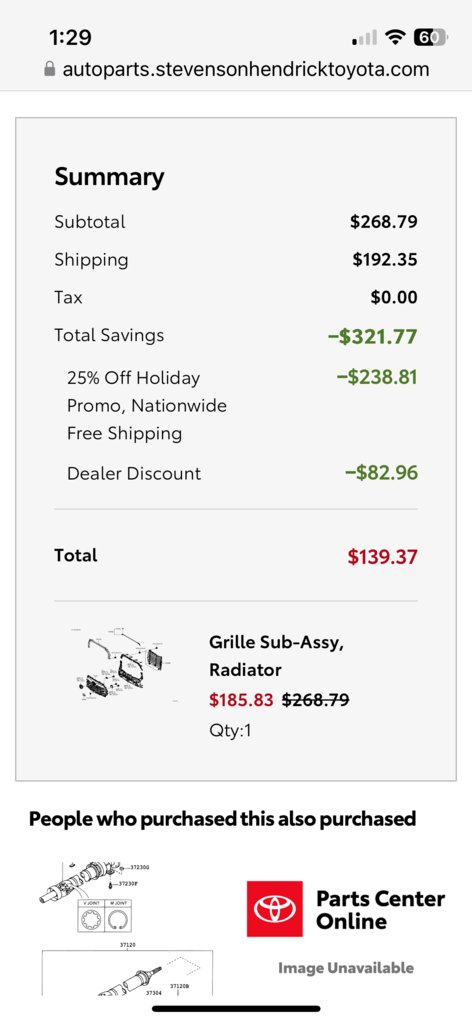
Task: Open the driveshaft parts diagram thumbnail
Action: [126, 926]
